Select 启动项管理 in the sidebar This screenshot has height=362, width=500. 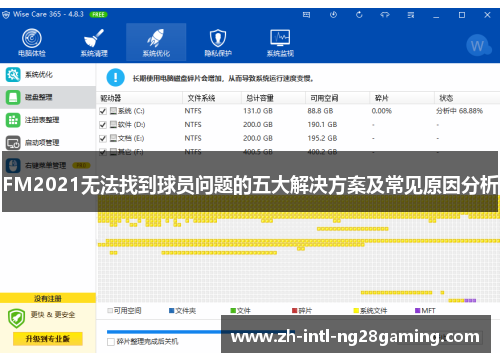(48, 143)
